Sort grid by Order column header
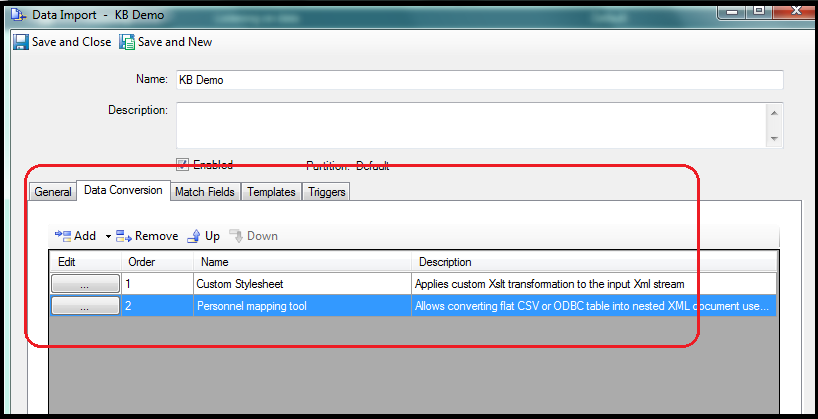Image resolution: width=818 pixels, height=419 pixels. (x=156, y=262)
